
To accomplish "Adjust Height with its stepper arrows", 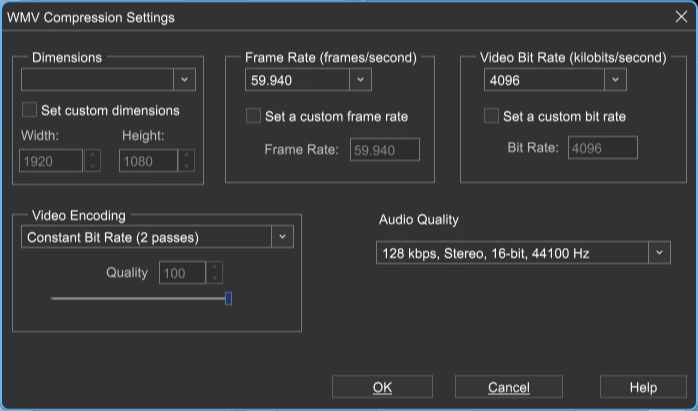I will point(187,161).
